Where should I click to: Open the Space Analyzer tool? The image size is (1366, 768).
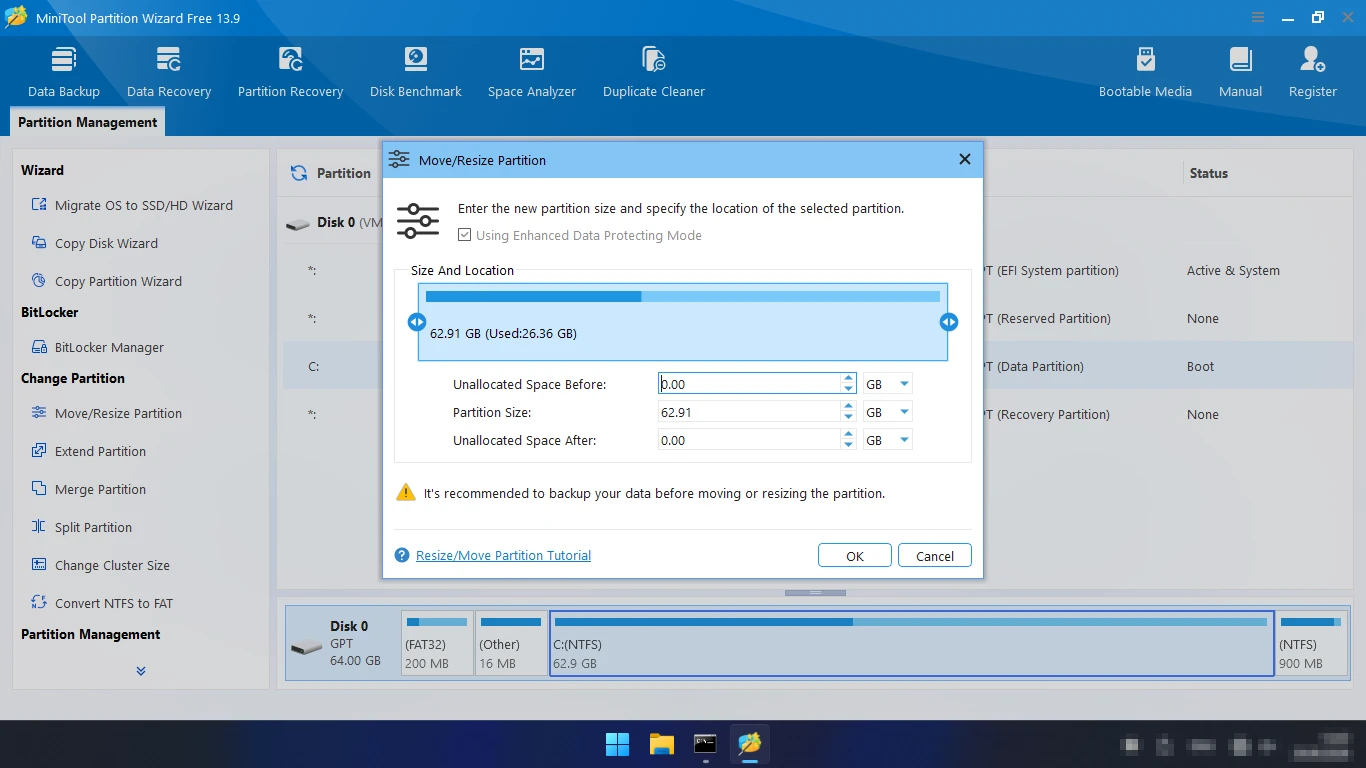tap(532, 72)
